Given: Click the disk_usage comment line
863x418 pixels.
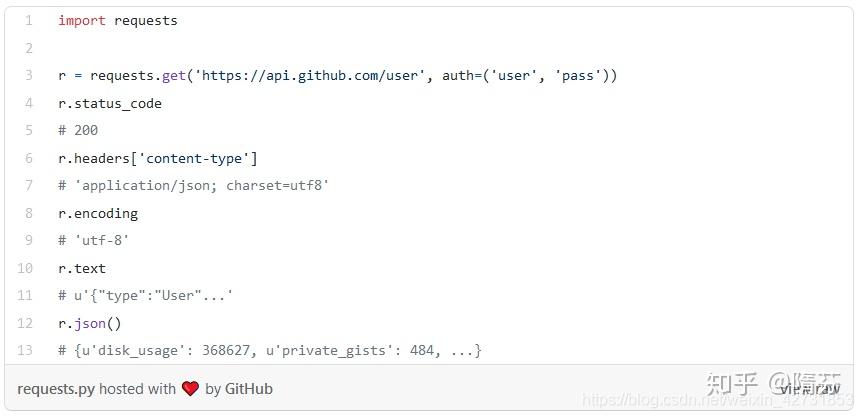Looking at the screenshot, I should 270,350.
